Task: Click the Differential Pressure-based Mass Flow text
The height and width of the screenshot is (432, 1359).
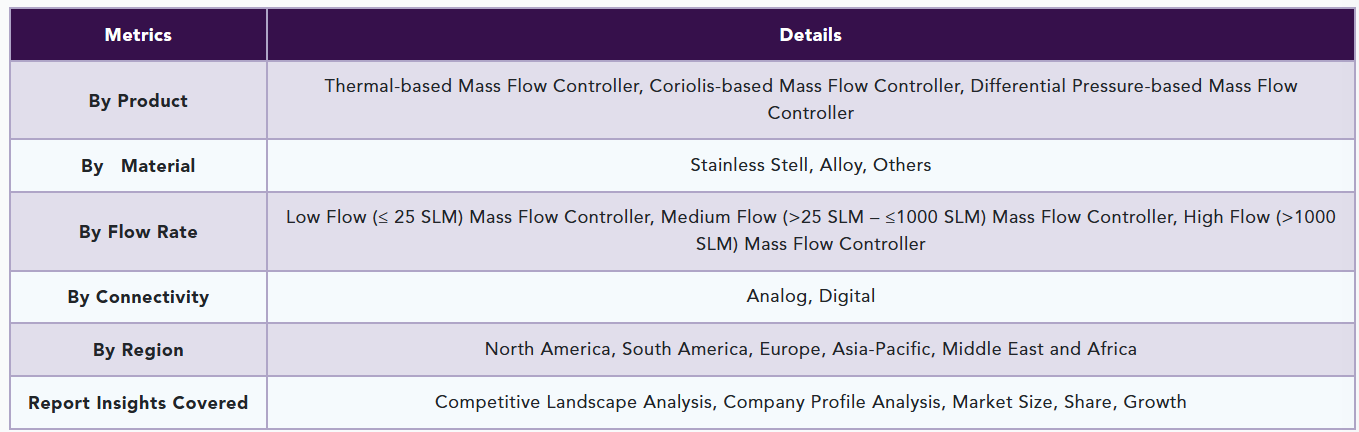Action: click(x=1134, y=86)
